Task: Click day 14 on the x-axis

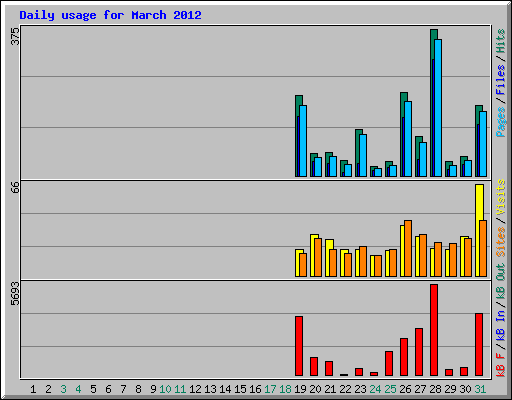Action: click(225, 389)
